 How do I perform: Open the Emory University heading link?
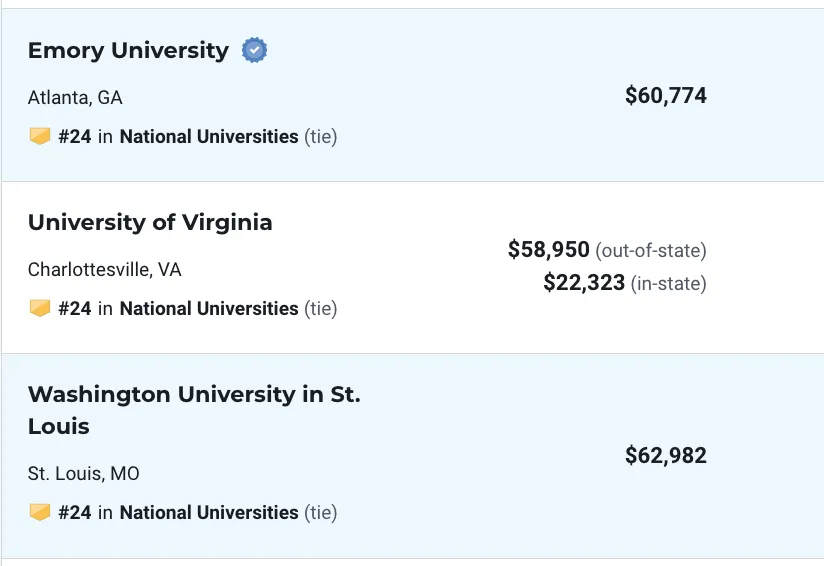click(x=128, y=51)
